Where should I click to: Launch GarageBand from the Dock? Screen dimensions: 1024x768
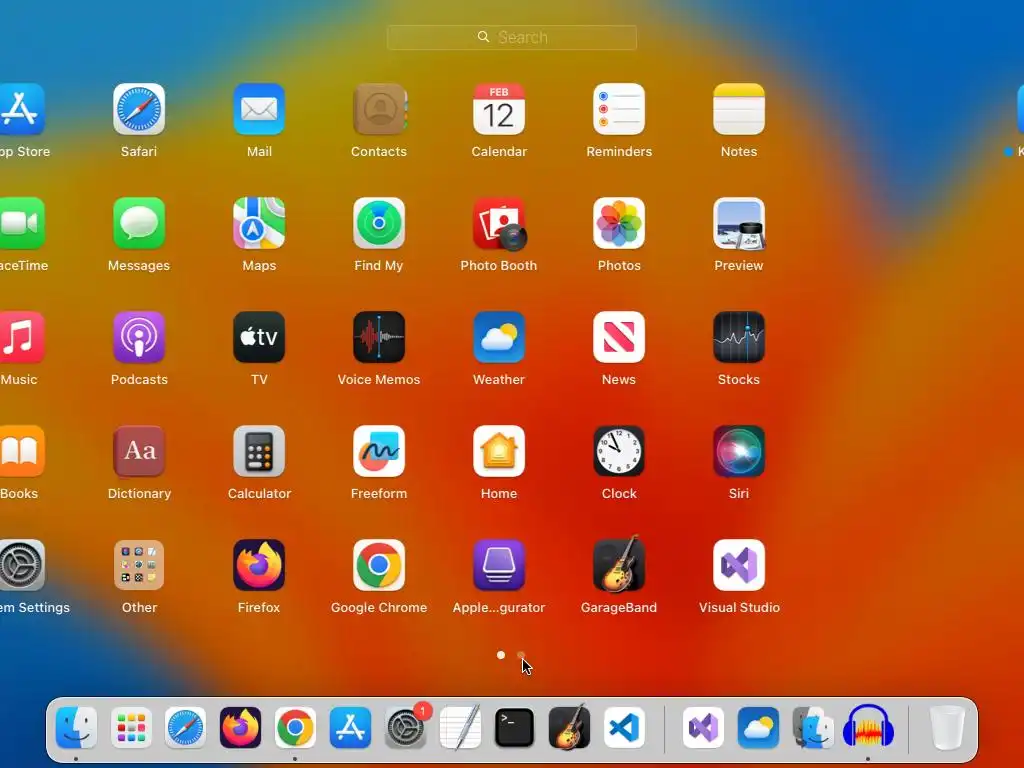coord(569,728)
